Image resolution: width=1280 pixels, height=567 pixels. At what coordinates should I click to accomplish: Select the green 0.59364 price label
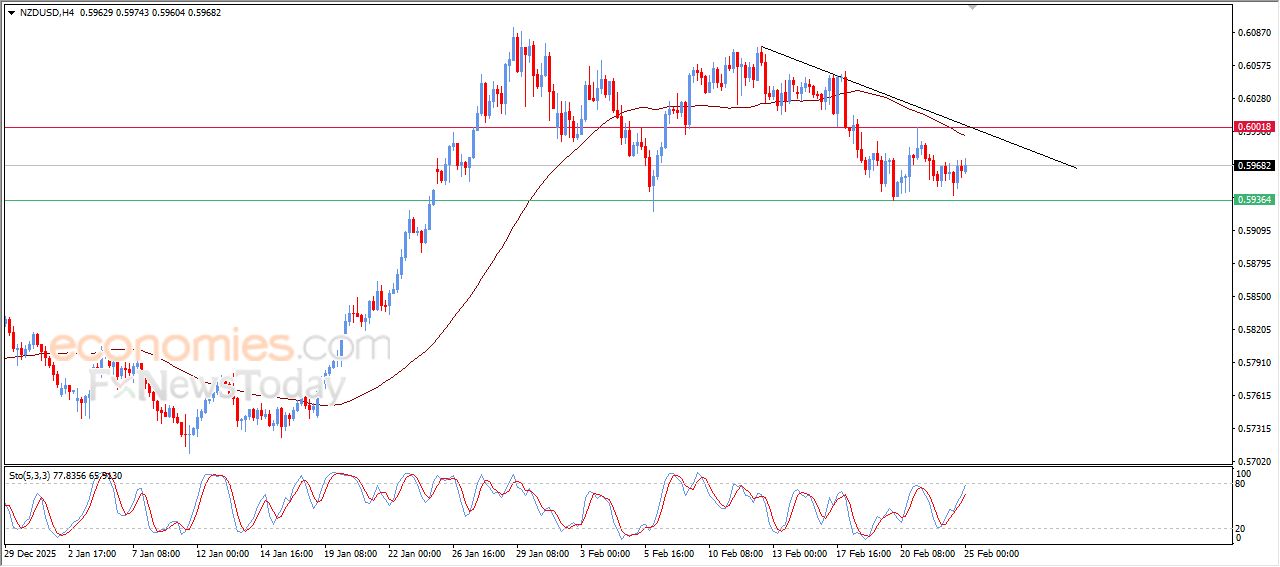click(x=1254, y=200)
